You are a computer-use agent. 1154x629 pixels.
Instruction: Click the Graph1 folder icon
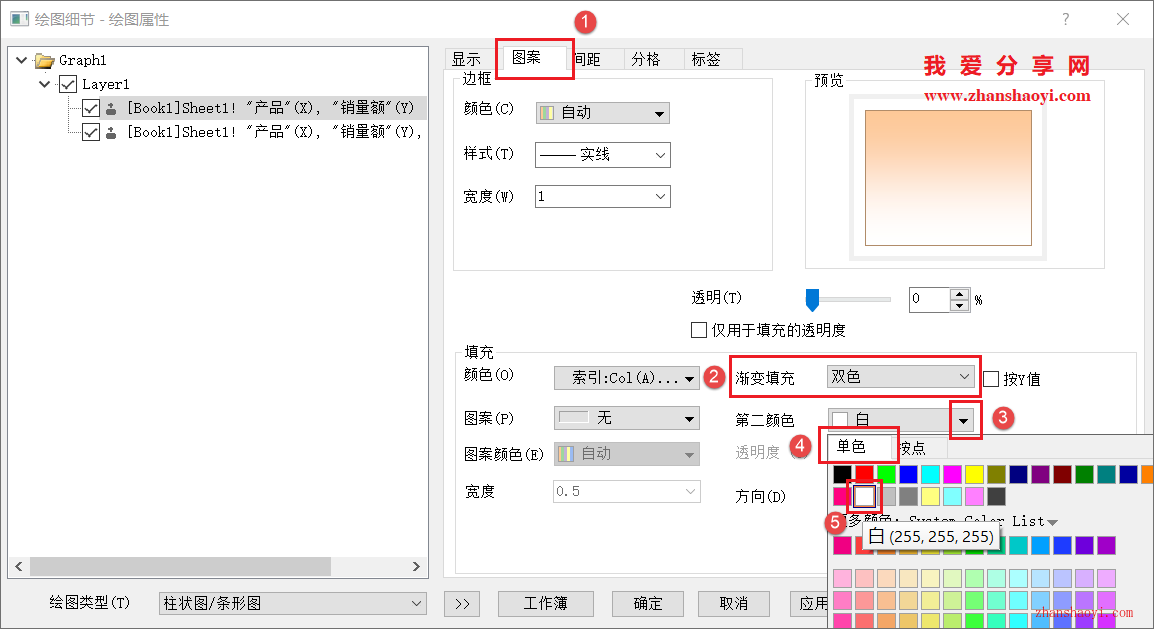(x=45, y=61)
